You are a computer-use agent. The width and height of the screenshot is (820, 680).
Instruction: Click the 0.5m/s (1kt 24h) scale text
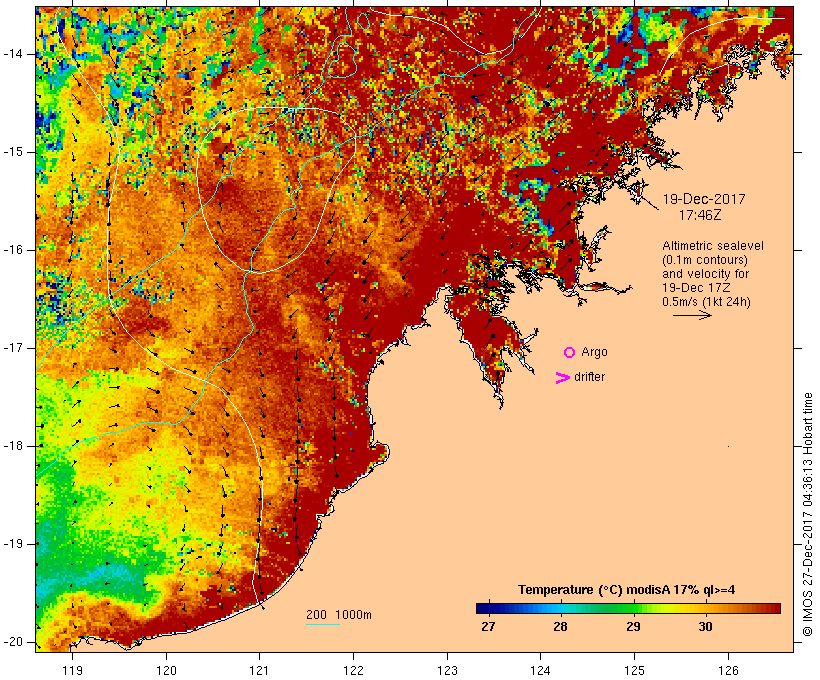707,302
